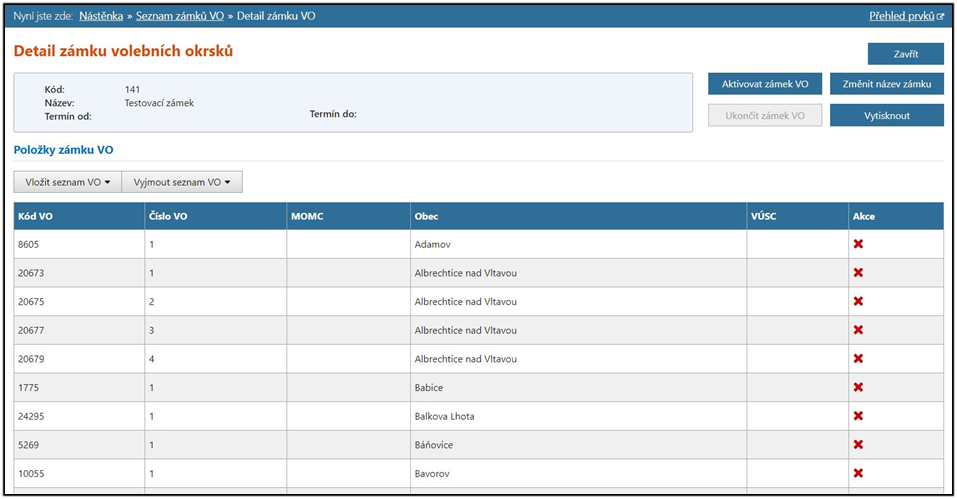This screenshot has height=499, width=957.
Task: Remove Babice row using red X
Action: (x=858, y=387)
